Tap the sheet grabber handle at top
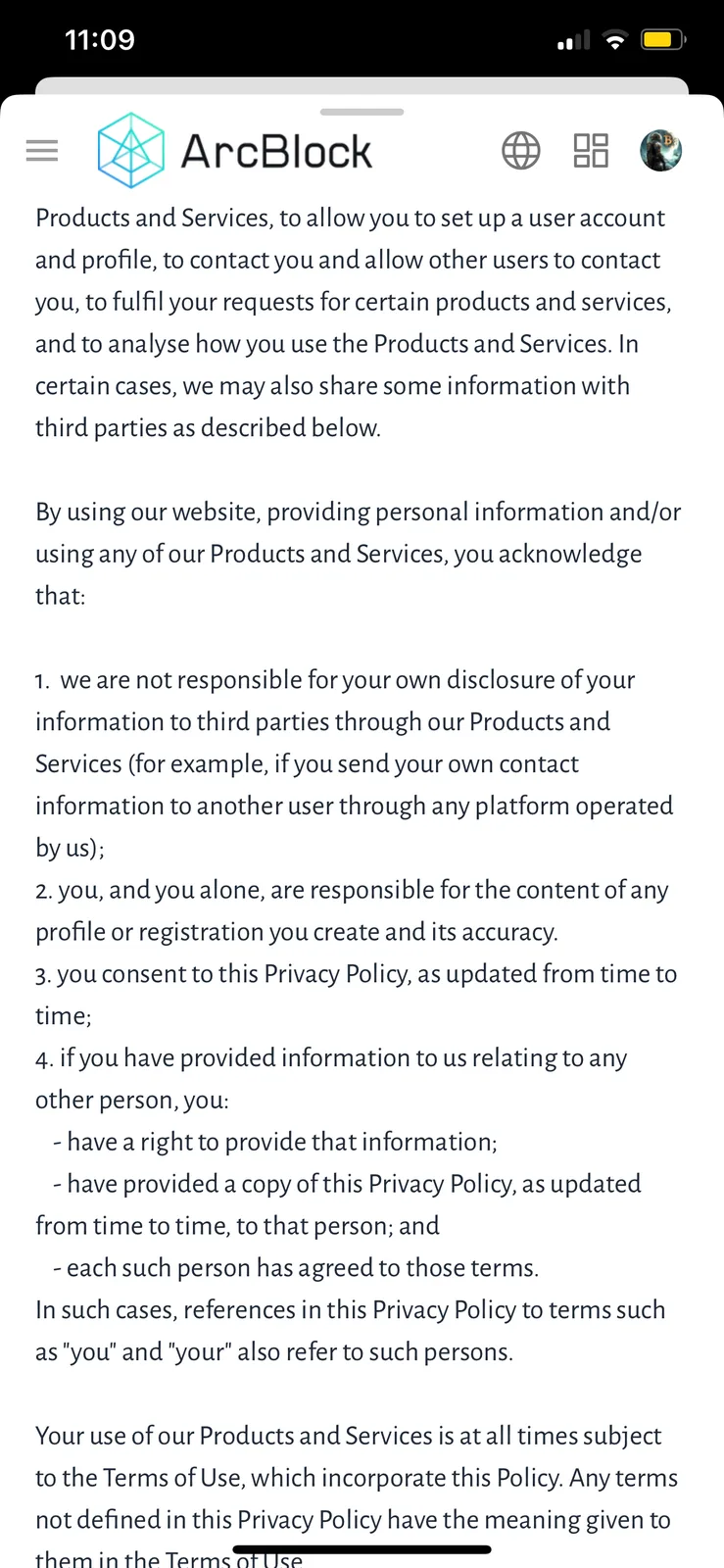724x1568 pixels. (362, 112)
